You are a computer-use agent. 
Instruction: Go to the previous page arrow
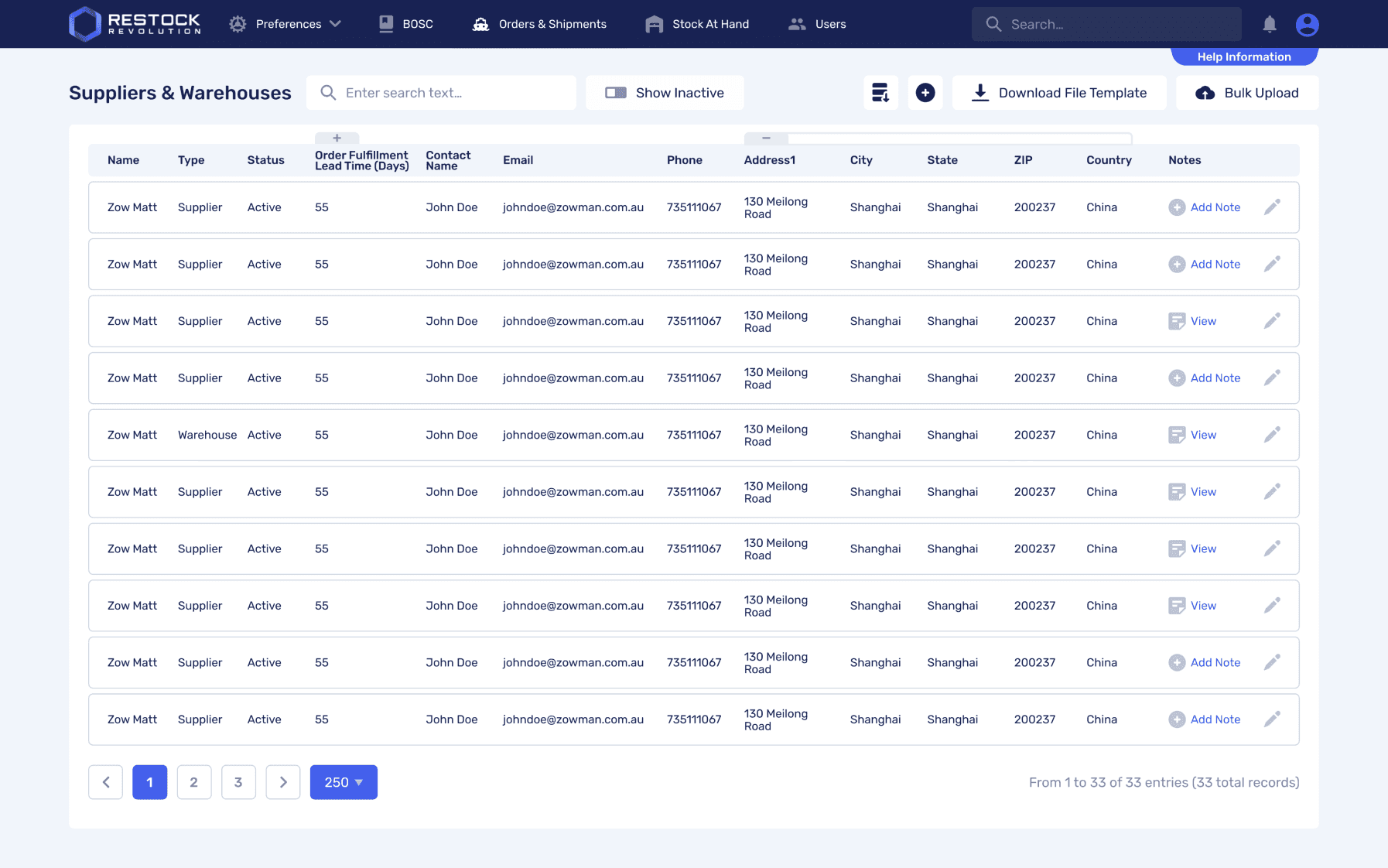point(106,782)
